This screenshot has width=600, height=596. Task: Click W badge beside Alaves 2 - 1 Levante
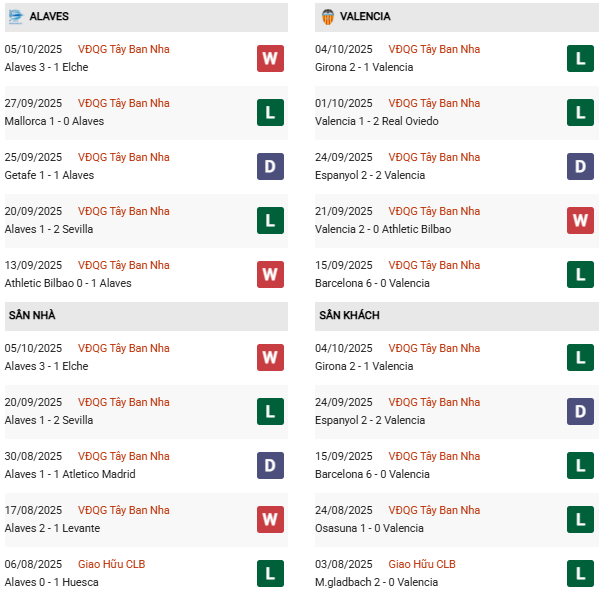[270, 519]
